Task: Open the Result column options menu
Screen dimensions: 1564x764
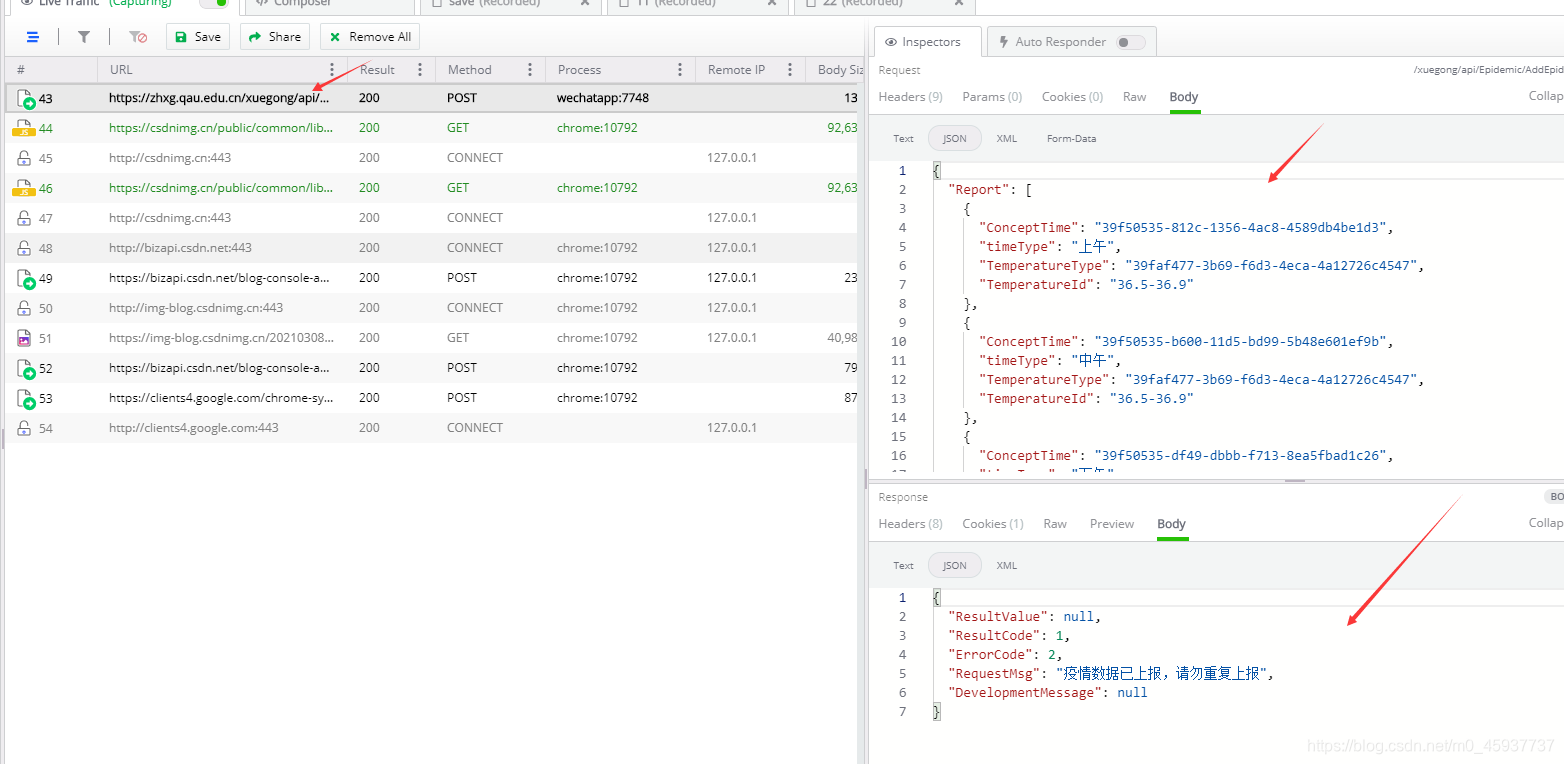Action: [420, 70]
